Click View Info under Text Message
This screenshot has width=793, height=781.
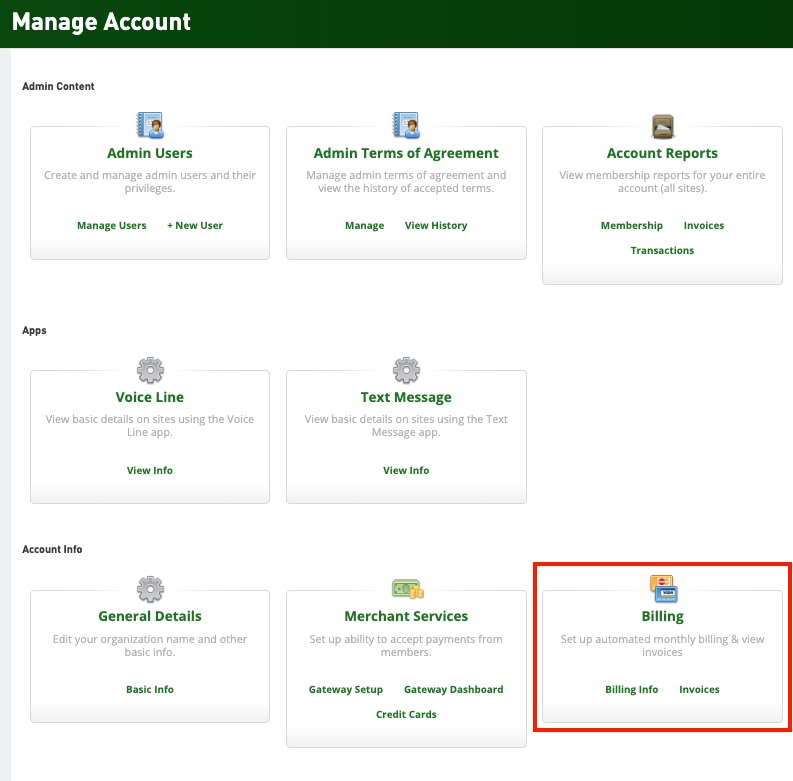[x=406, y=470]
